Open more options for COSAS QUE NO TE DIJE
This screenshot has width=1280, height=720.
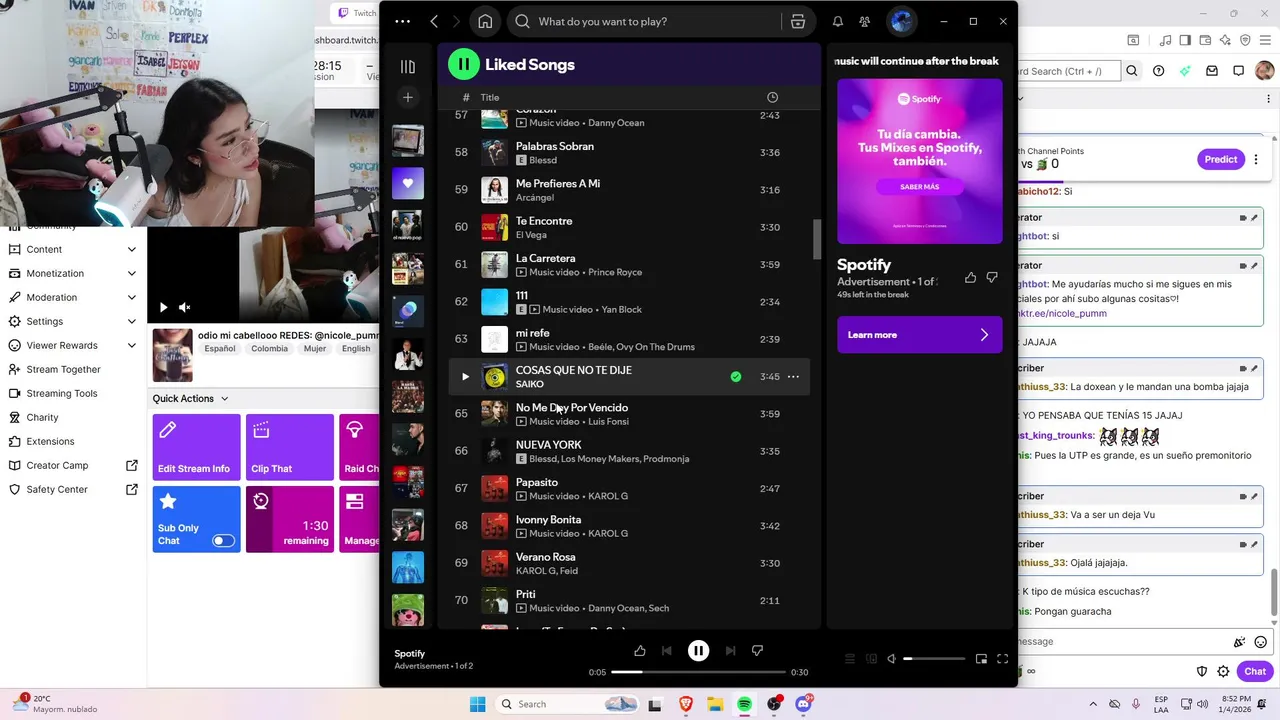[x=793, y=377]
